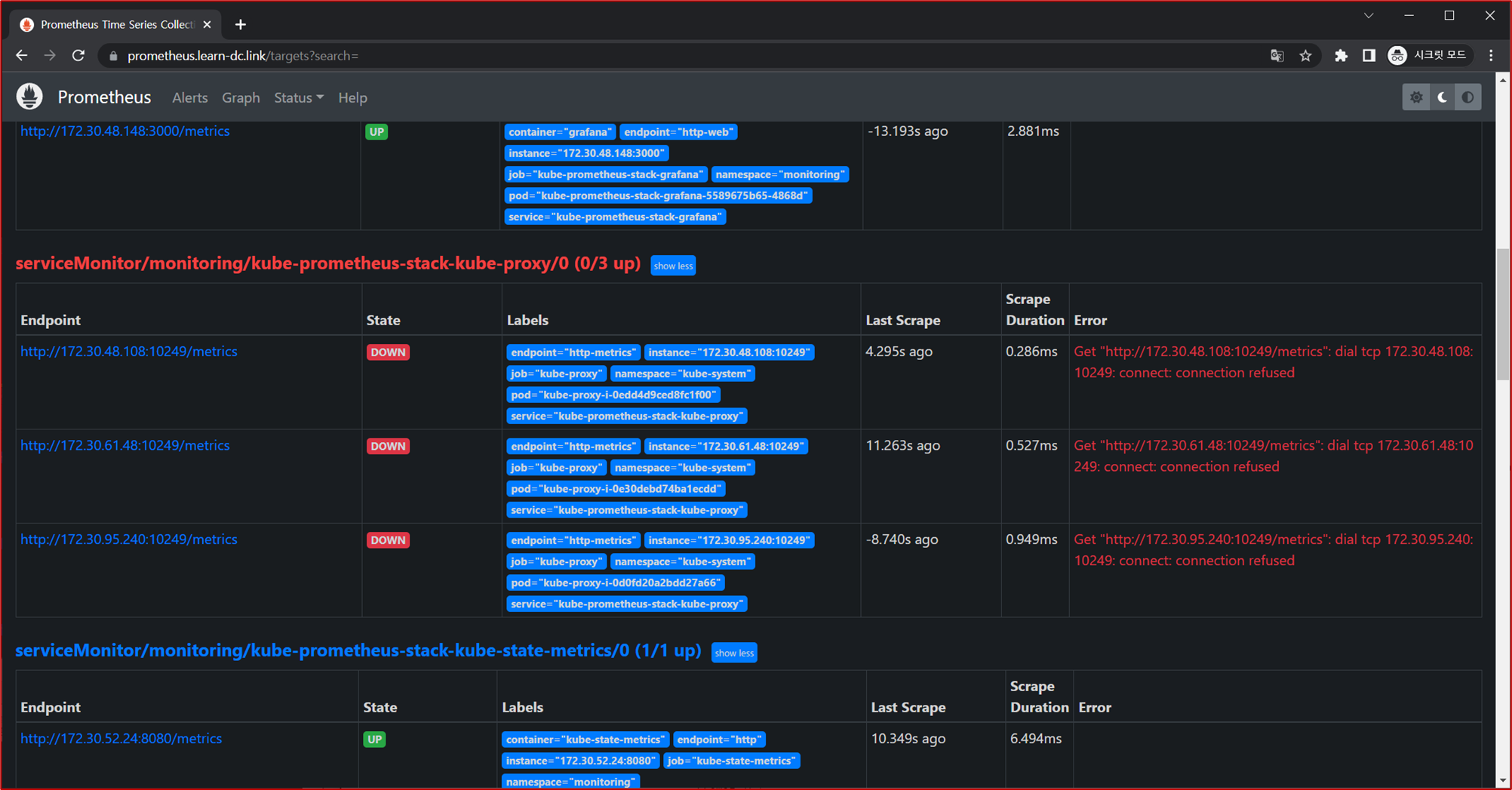
Task: Open the browser extensions puzzle icon
Action: (x=1341, y=55)
